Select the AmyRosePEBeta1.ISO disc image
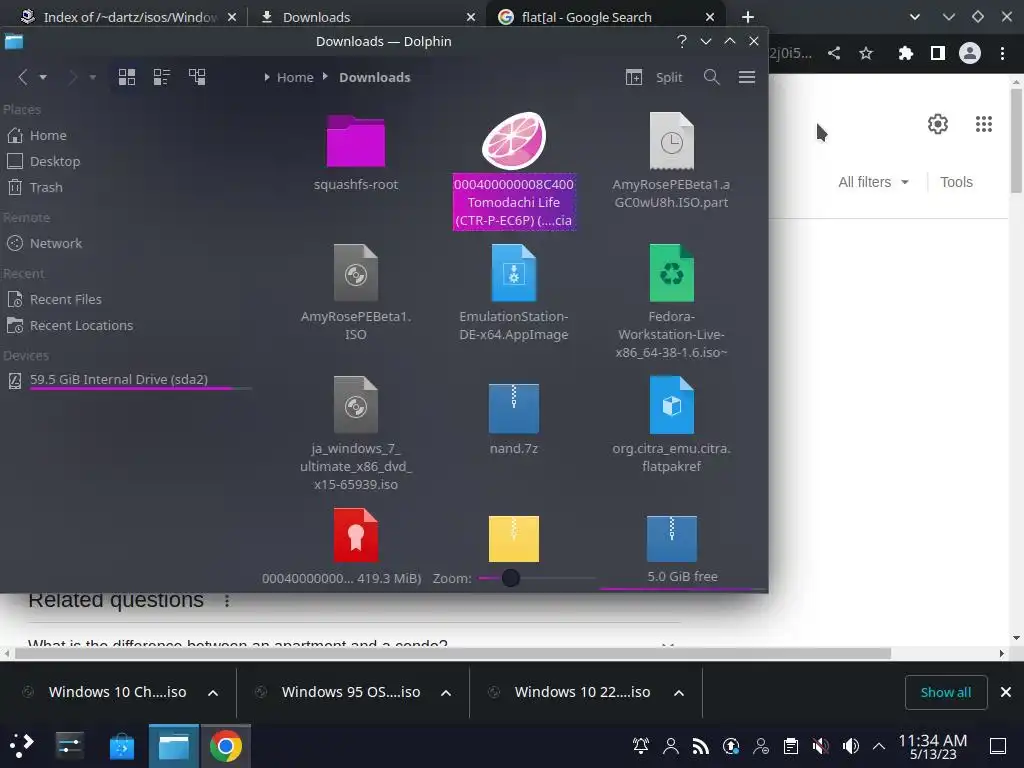 [356, 293]
